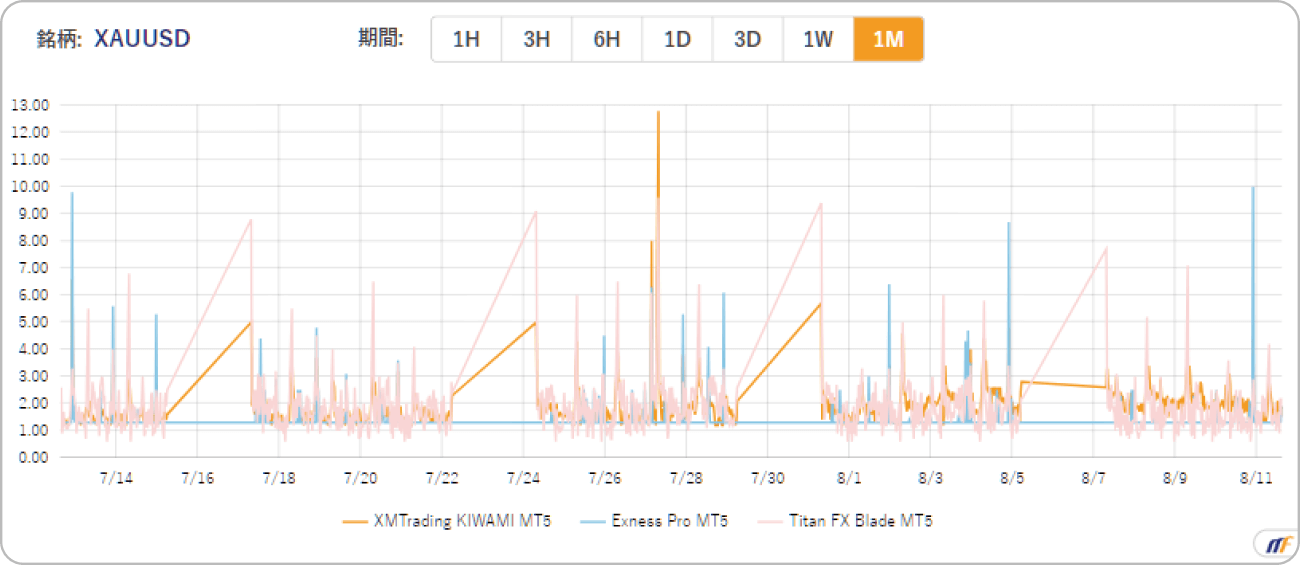Click the 8/9 date label
Image resolution: width=1300 pixels, height=565 pixels.
click(1175, 478)
